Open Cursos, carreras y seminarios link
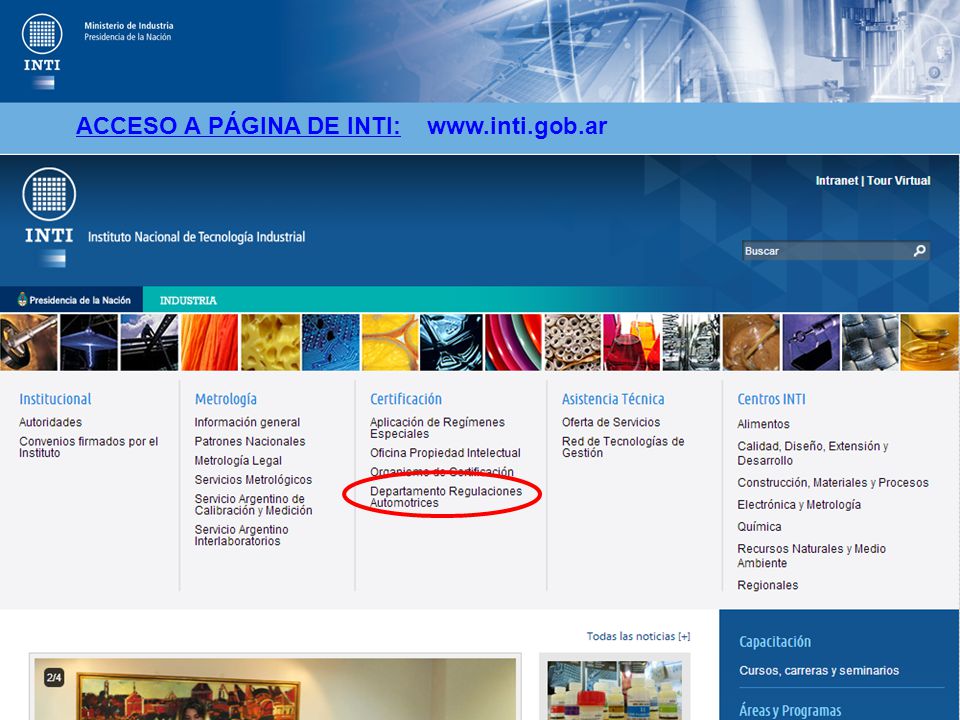The width and height of the screenshot is (960, 720). [x=819, y=670]
